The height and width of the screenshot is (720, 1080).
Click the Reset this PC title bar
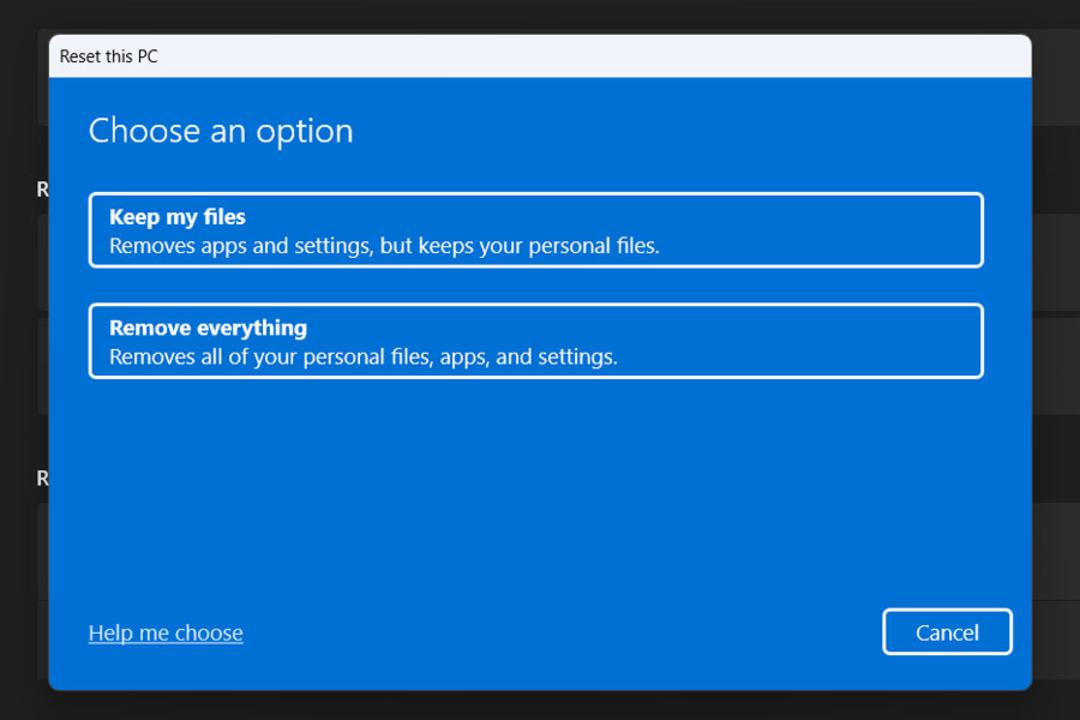pyautogui.click(x=540, y=56)
